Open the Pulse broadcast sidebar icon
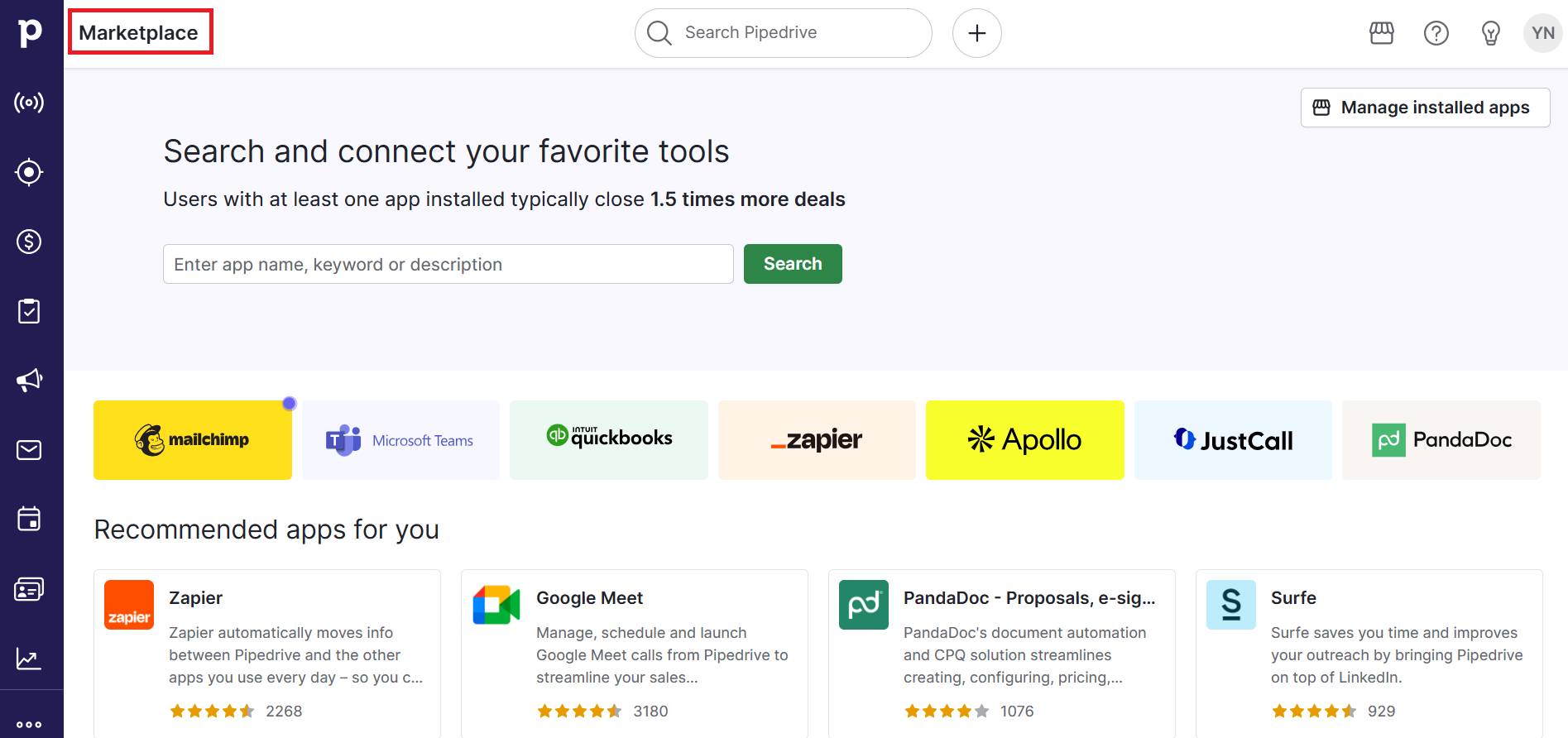1568x738 pixels. click(29, 103)
